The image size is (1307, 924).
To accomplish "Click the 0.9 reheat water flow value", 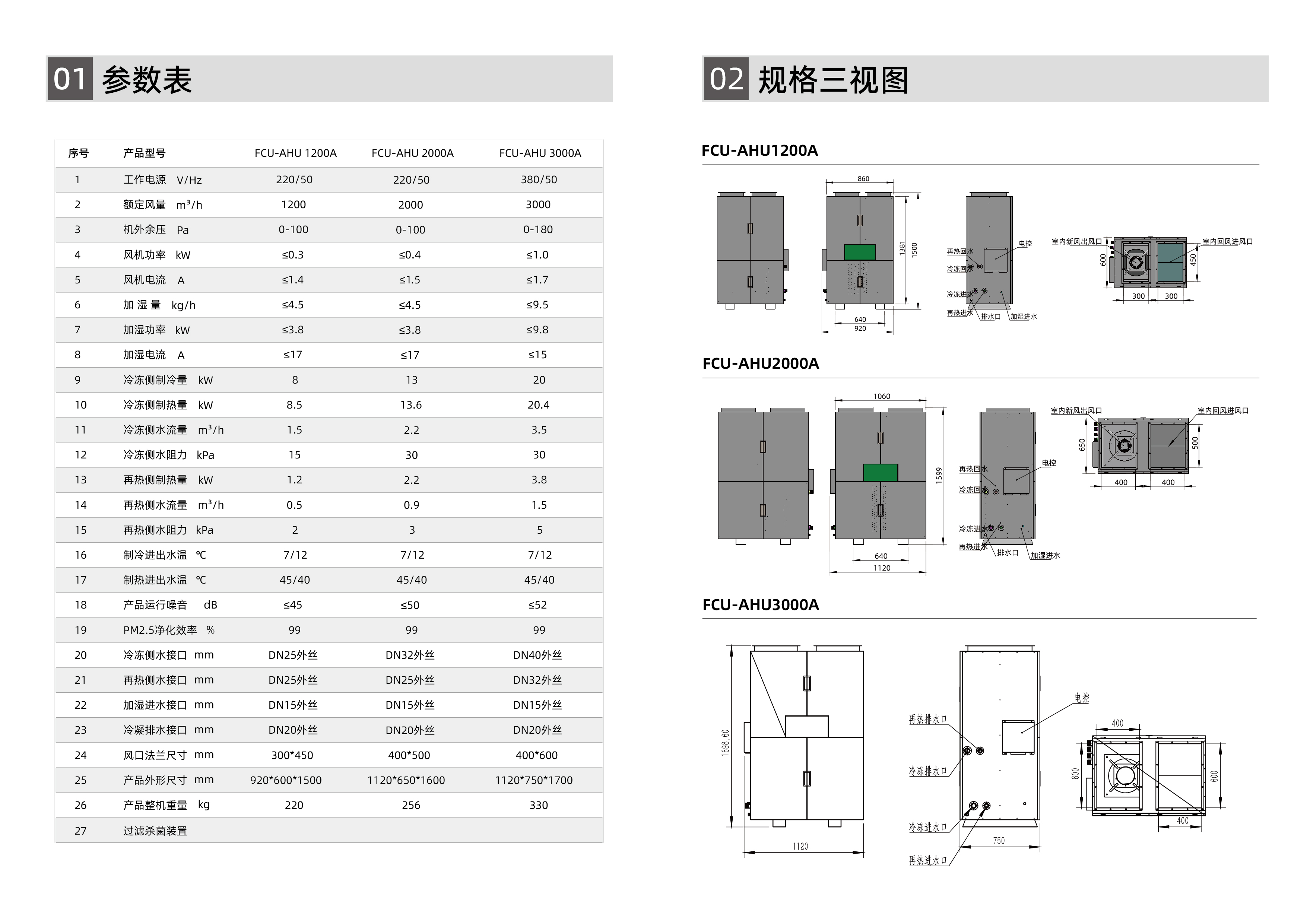I will point(412,505).
